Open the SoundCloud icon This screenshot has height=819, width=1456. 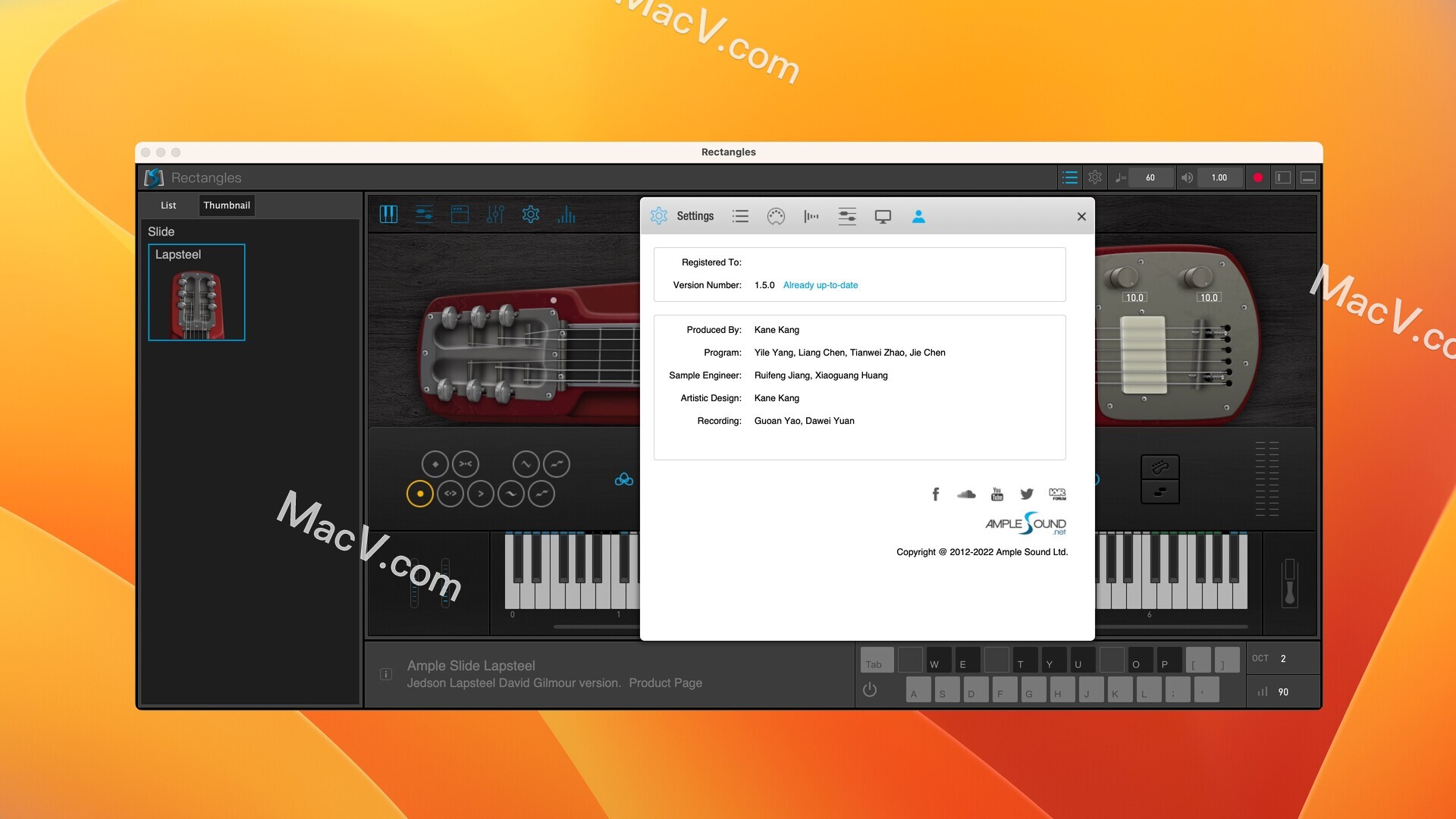966,494
